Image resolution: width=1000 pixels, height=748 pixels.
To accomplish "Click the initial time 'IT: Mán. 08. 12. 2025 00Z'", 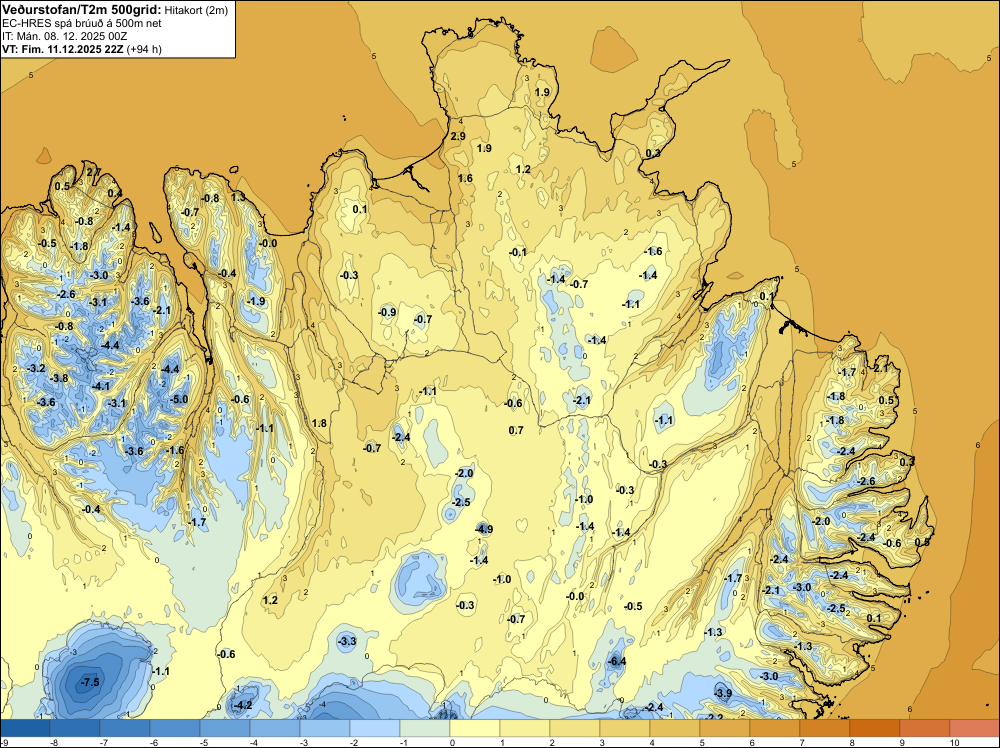I will [x=64, y=36].
